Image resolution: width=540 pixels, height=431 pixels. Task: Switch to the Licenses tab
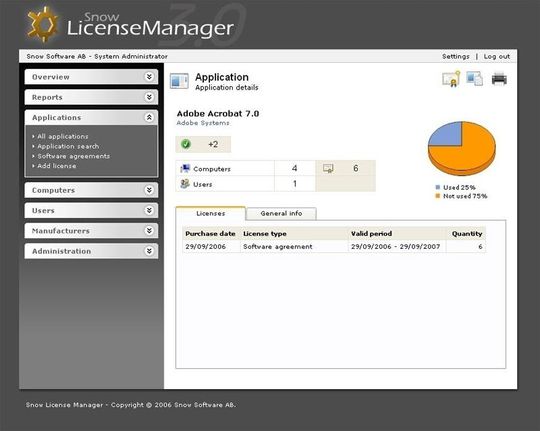210,214
